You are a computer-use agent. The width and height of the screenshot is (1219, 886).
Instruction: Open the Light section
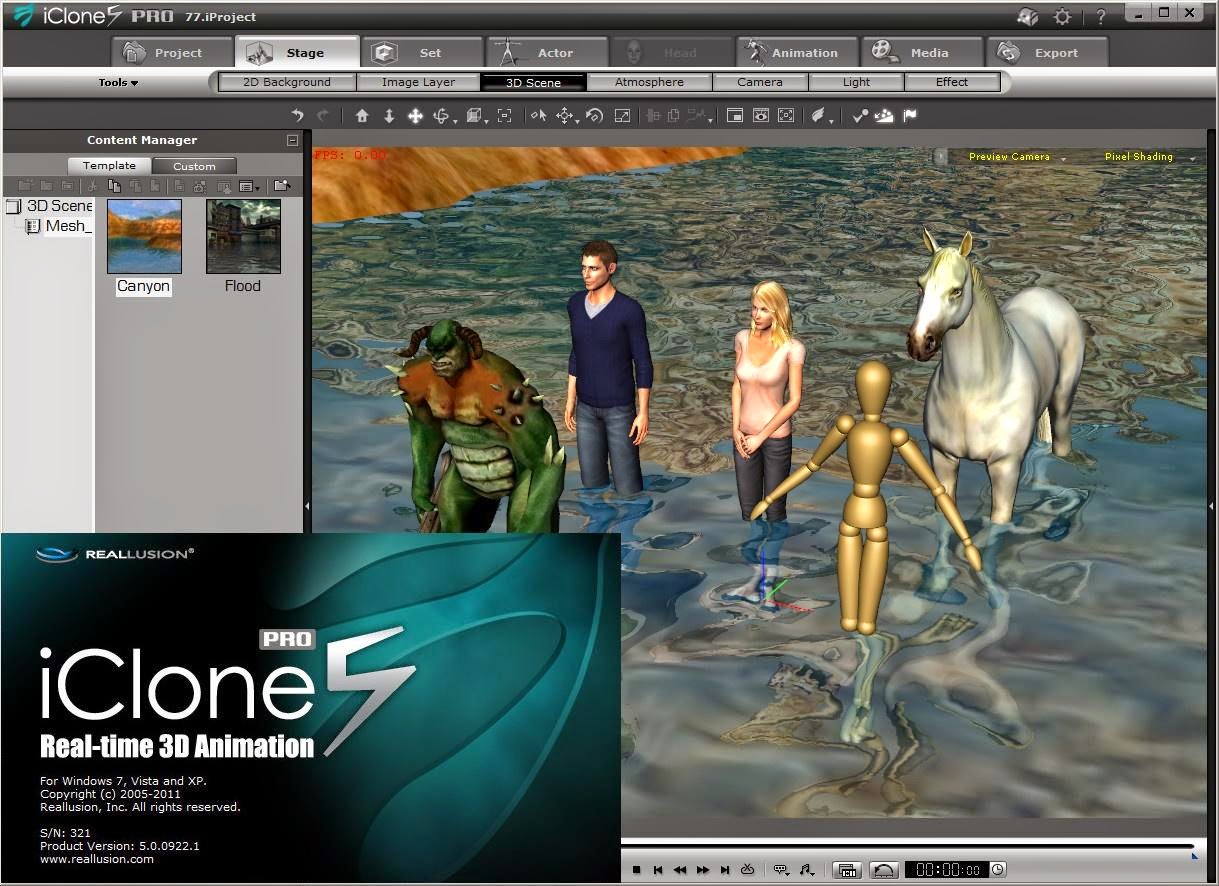click(x=856, y=82)
